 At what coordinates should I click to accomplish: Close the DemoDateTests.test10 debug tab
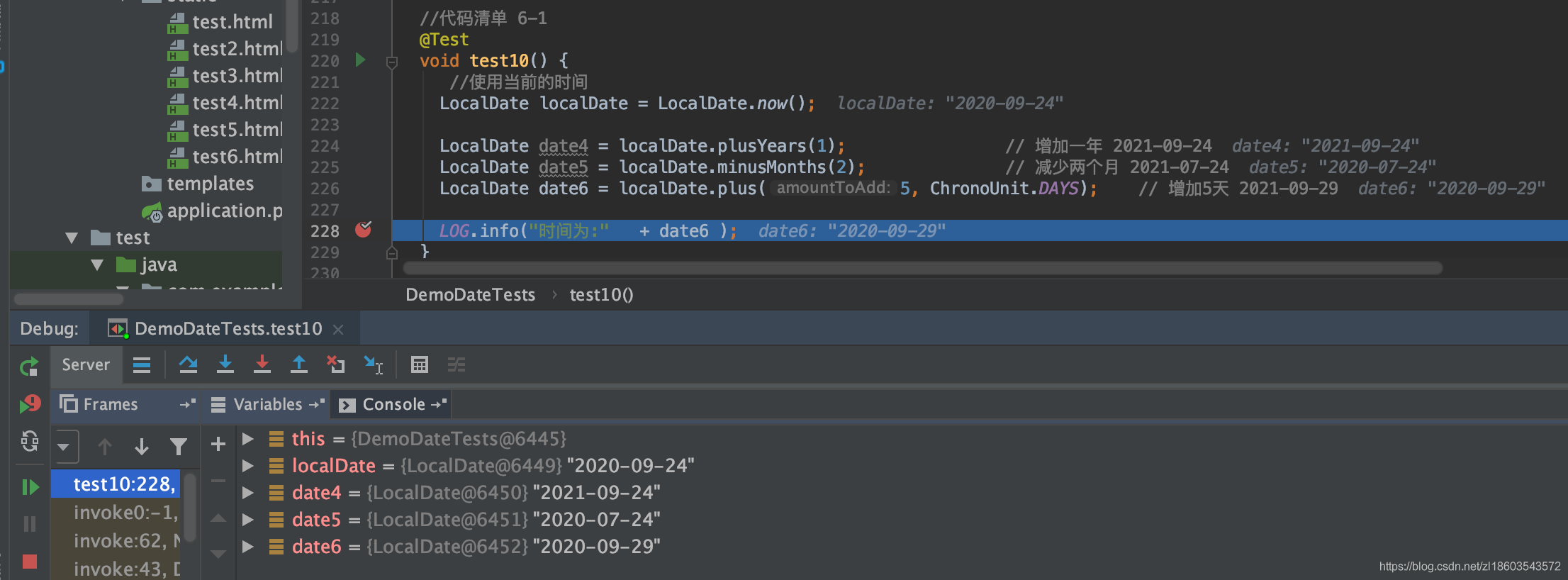338,330
